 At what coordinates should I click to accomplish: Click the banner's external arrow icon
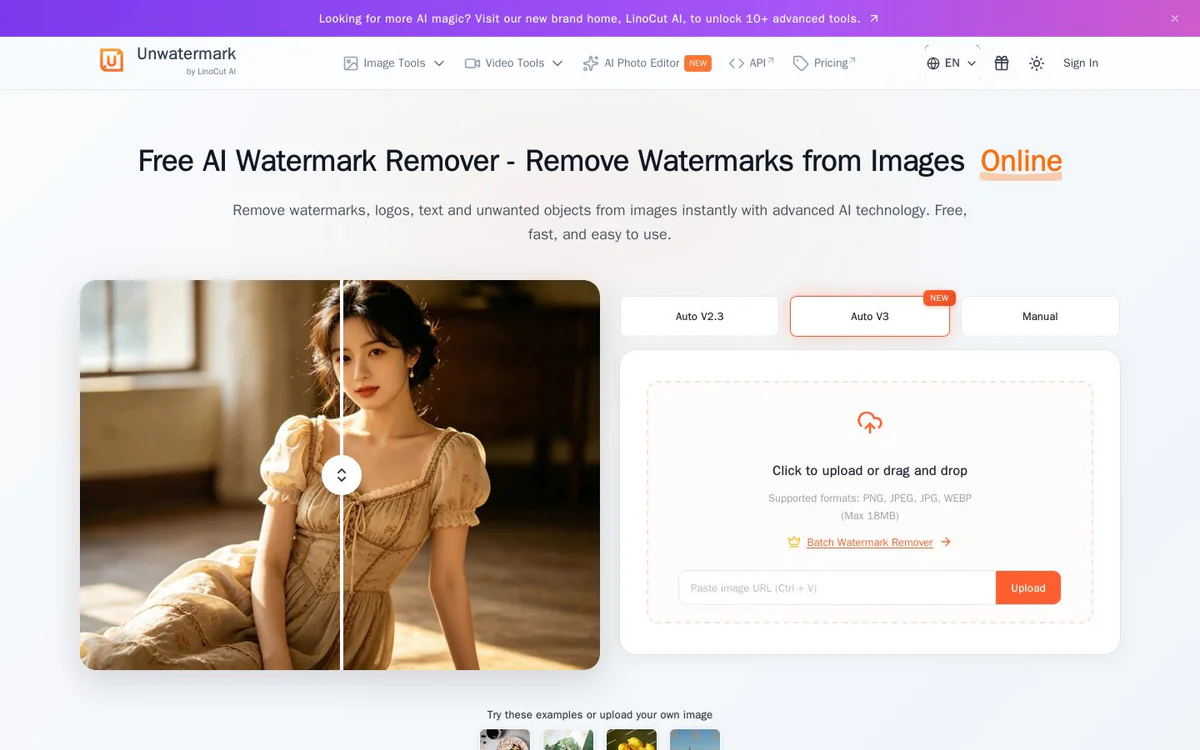point(874,18)
